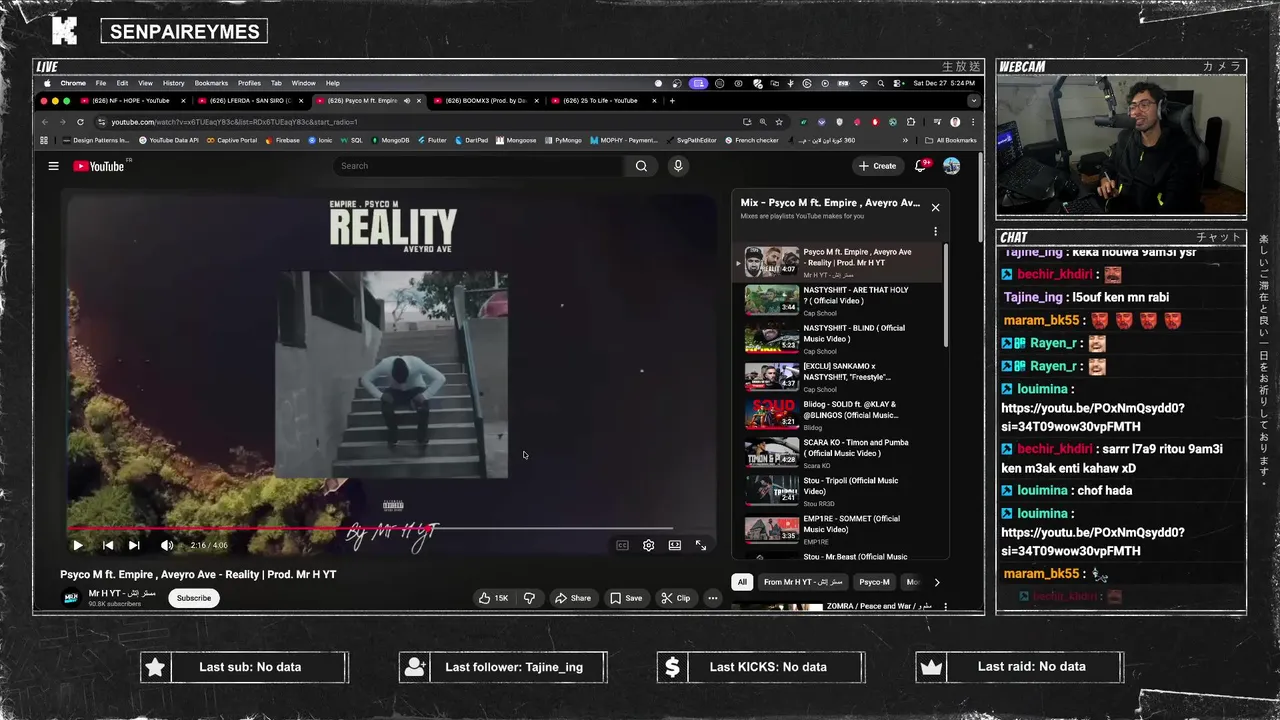Reload the current page
The width and height of the screenshot is (1280, 720).
pyautogui.click(x=80, y=122)
